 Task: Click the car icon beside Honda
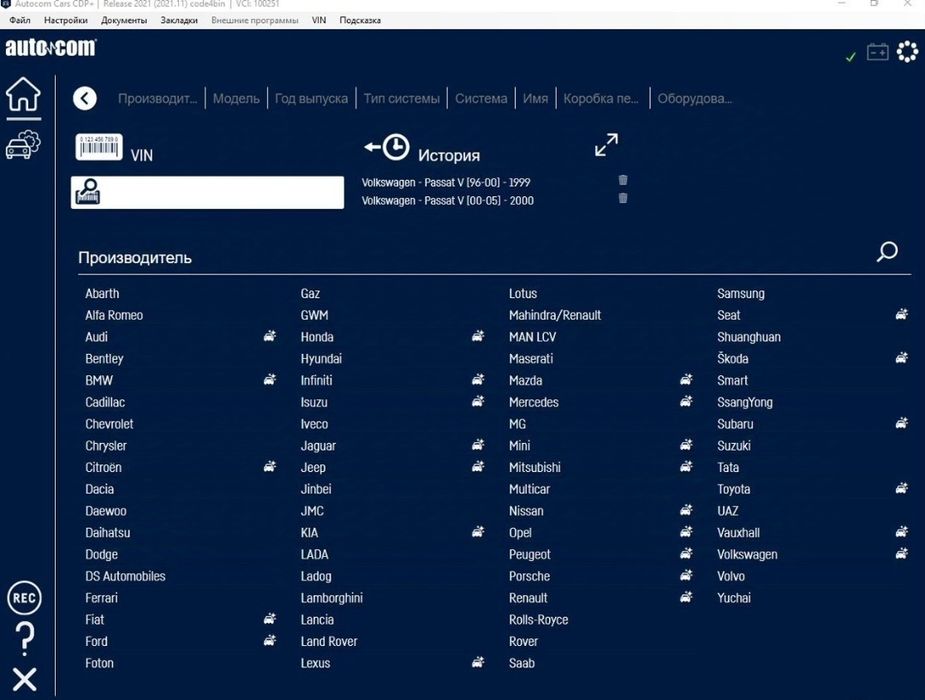pyautogui.click(x=478, y=336)
